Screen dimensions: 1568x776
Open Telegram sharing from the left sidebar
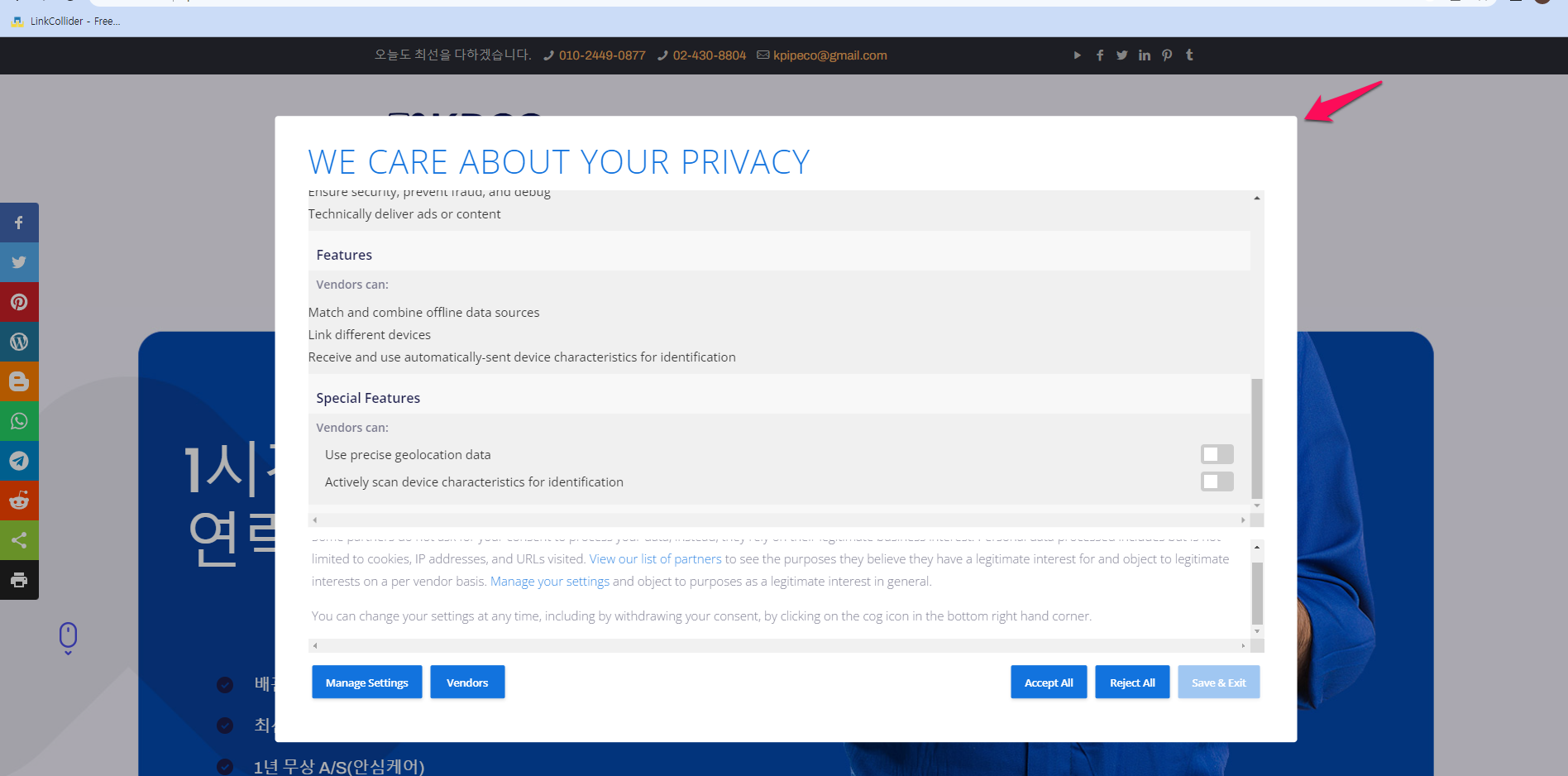point(19,461)
